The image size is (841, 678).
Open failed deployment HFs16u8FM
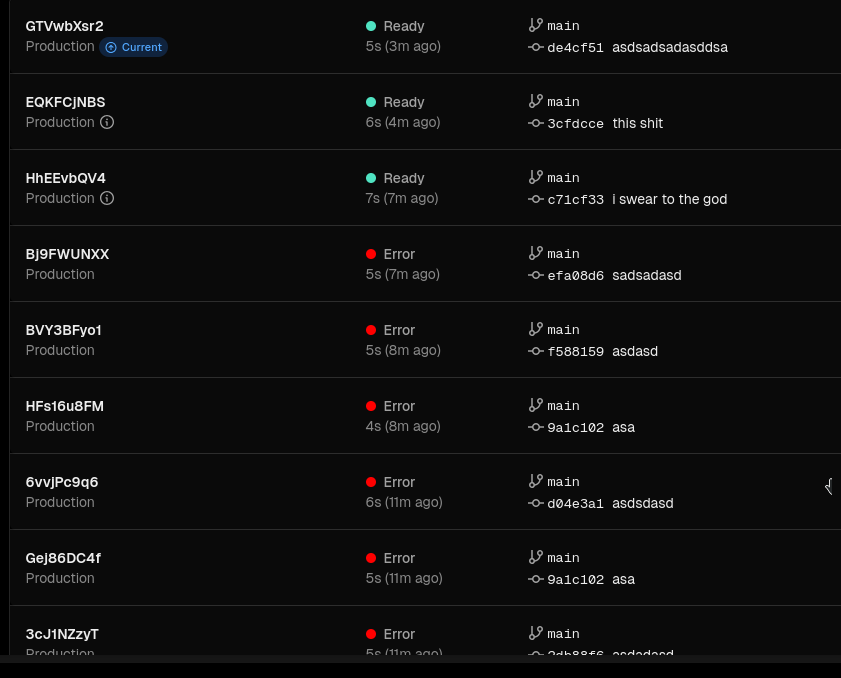pos(64,406)
